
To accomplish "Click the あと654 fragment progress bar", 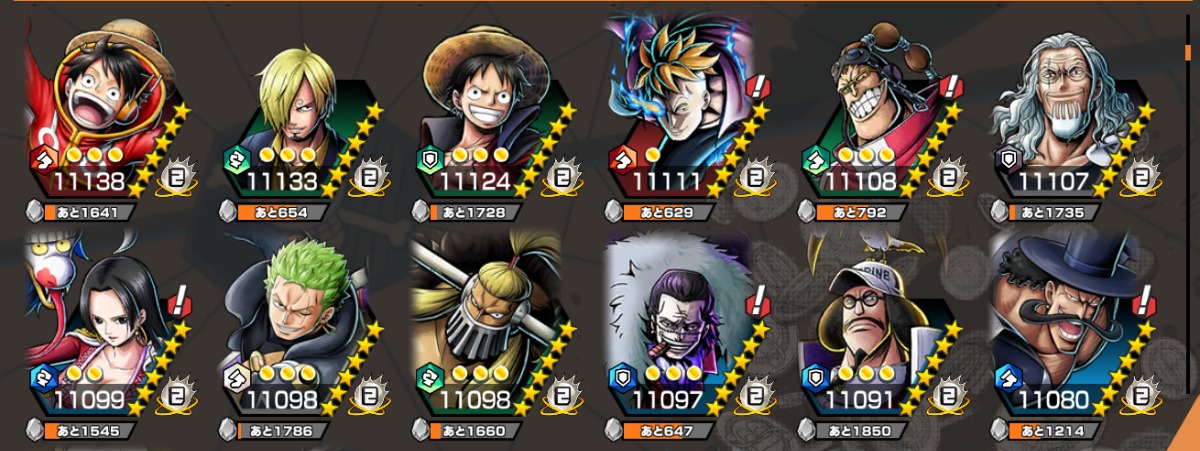I will [283, 212].
